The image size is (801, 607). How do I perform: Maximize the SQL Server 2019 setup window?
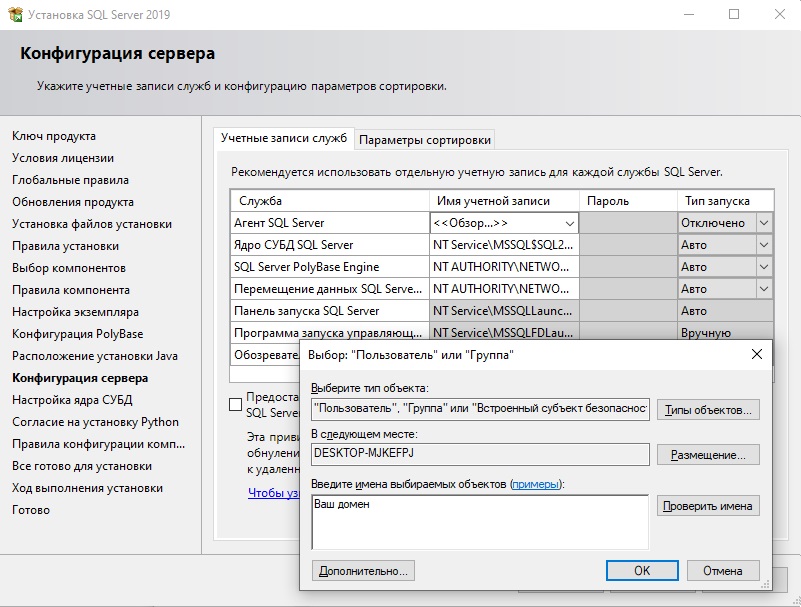pos(734,14)
